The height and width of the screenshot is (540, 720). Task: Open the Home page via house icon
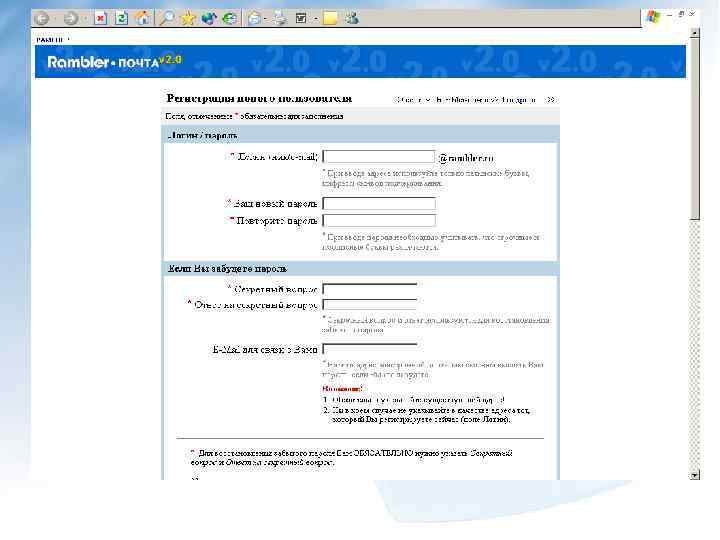143,18
